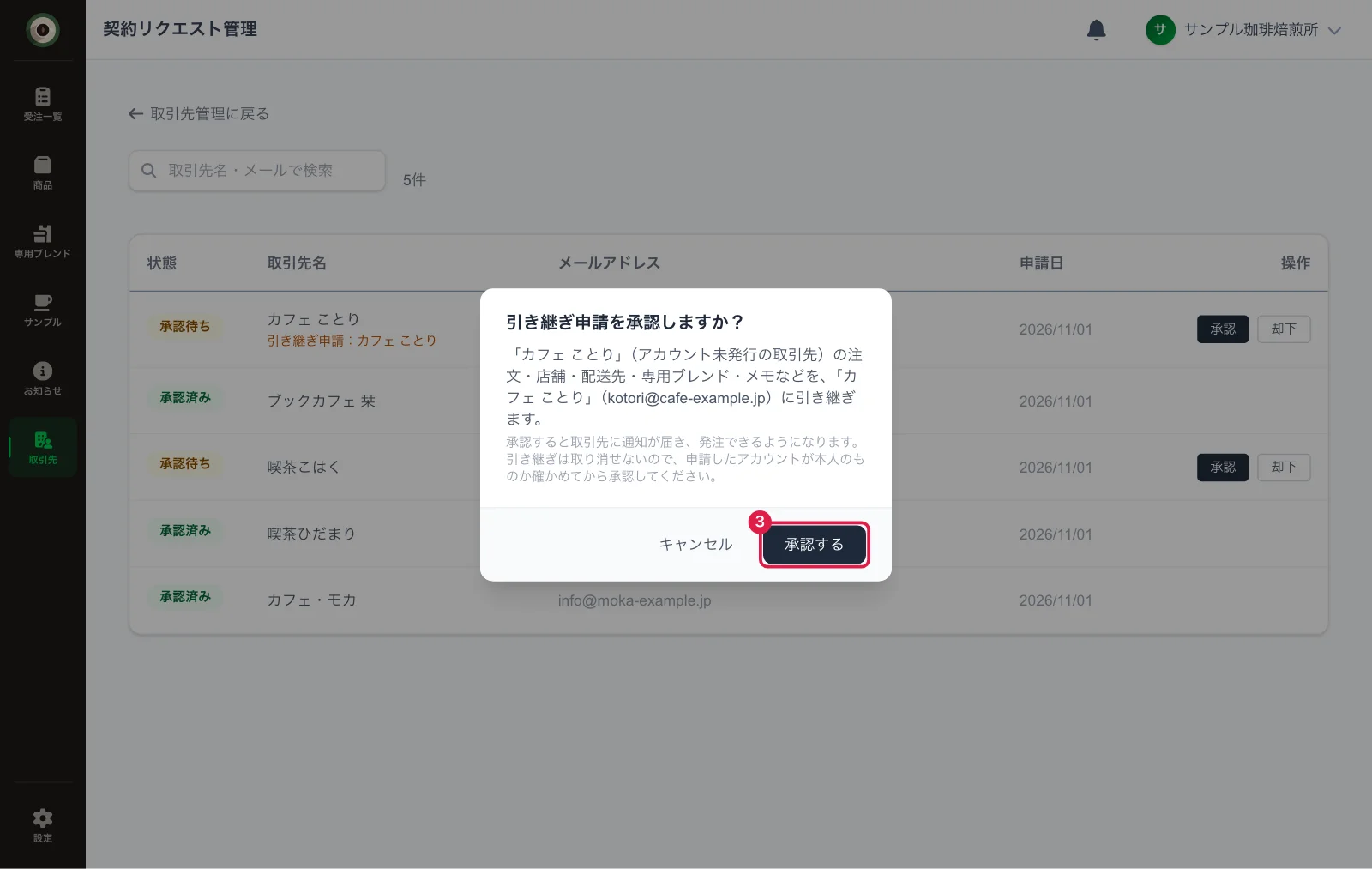This screenshot has width=1372, height=869.
Task: Reject the カフェ ことり row with 却下
Action: click(1284, 329)
